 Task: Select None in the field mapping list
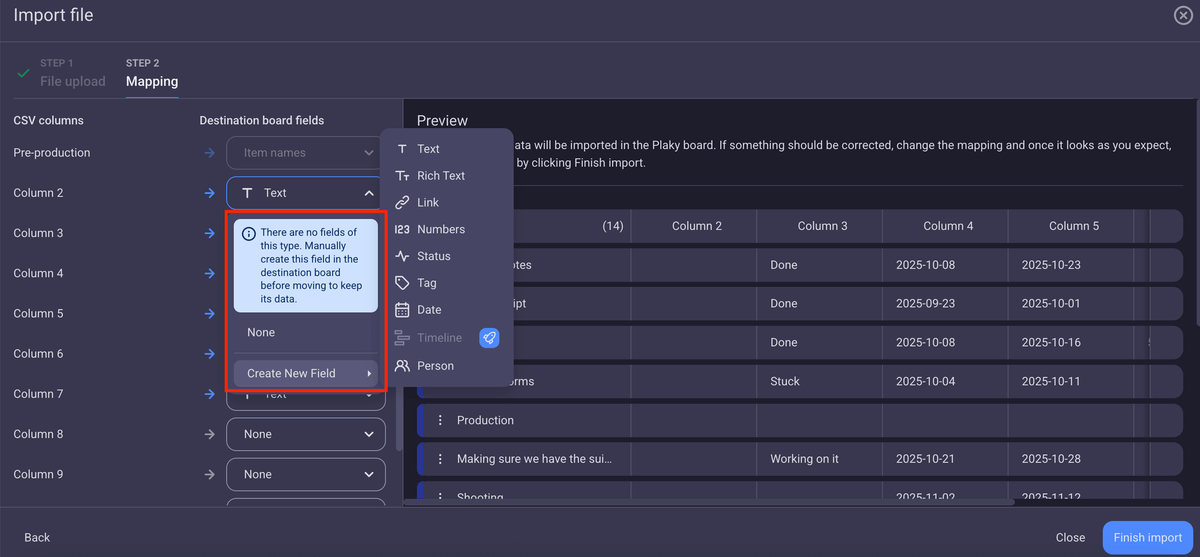coord(261,332)
